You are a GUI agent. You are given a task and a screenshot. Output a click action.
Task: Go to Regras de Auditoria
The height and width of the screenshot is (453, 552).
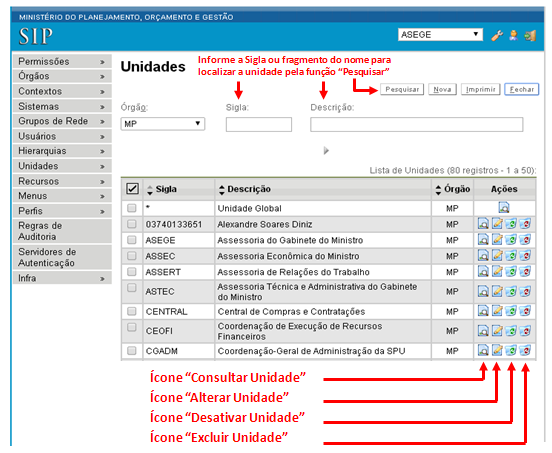62,231
